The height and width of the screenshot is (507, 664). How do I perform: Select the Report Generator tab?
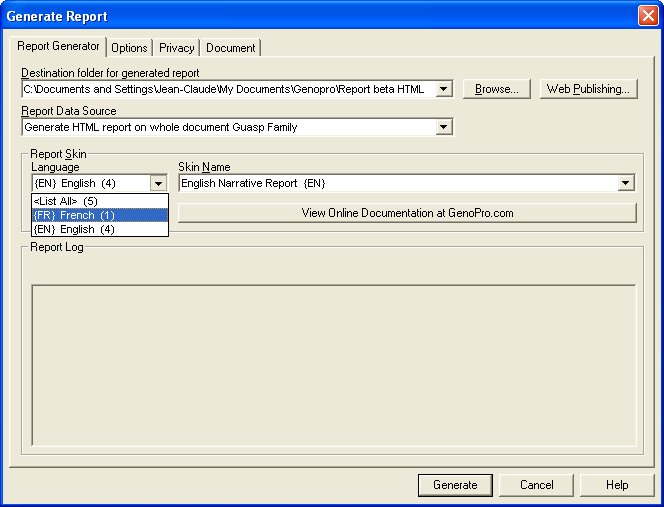pyautogui.click(x=59, y=46)
